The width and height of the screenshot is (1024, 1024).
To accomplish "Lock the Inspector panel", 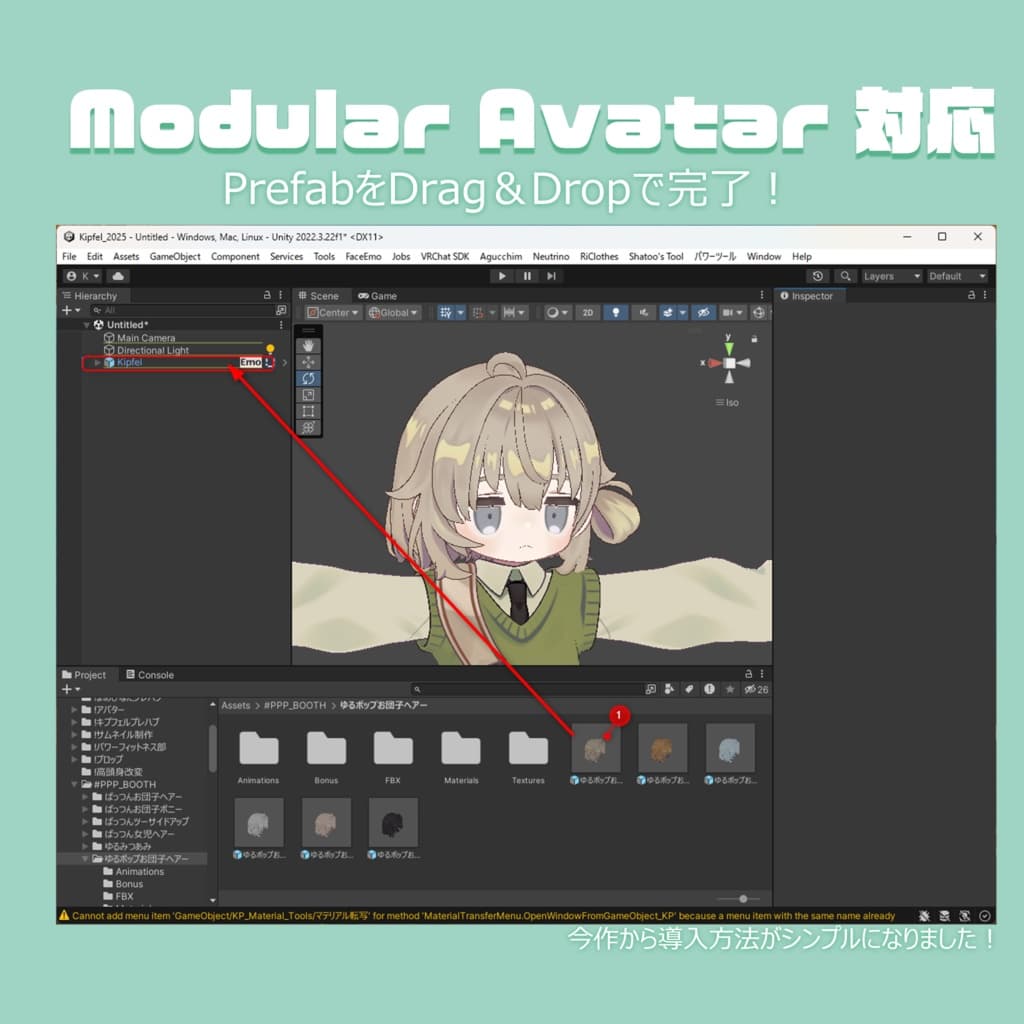I will [972, 295].
